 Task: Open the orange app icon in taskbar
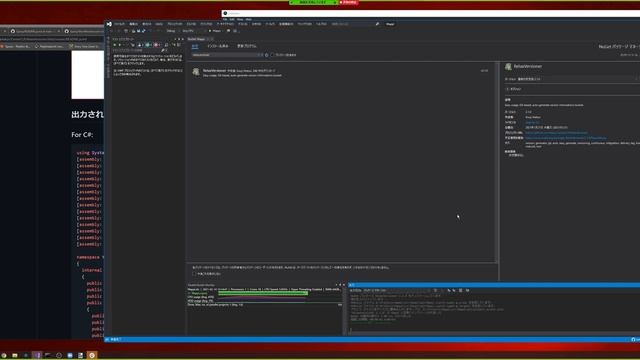pos(92,355)
